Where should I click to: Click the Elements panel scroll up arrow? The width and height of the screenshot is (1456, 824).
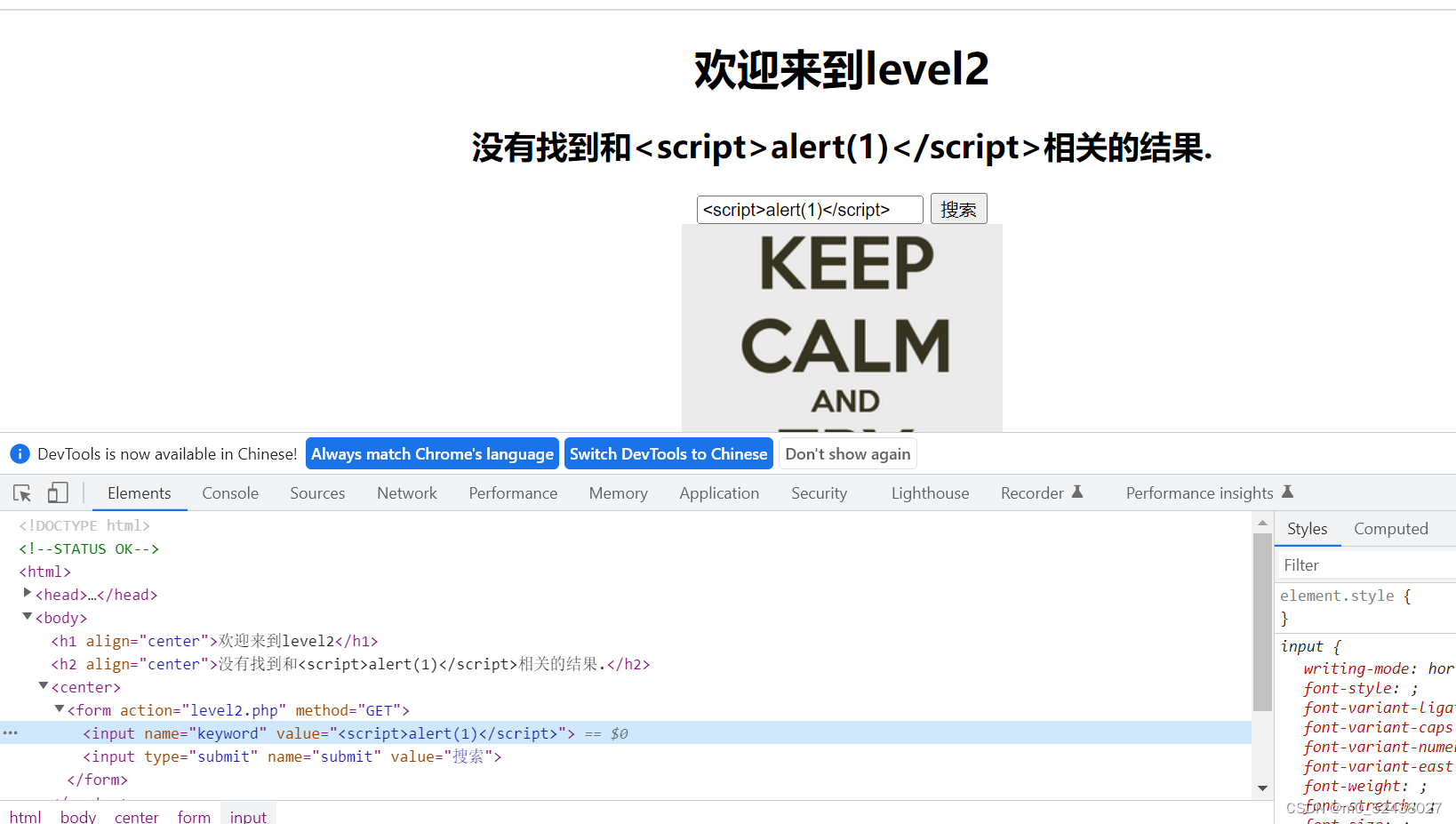pyautogui.click(x=1262, y=523)
